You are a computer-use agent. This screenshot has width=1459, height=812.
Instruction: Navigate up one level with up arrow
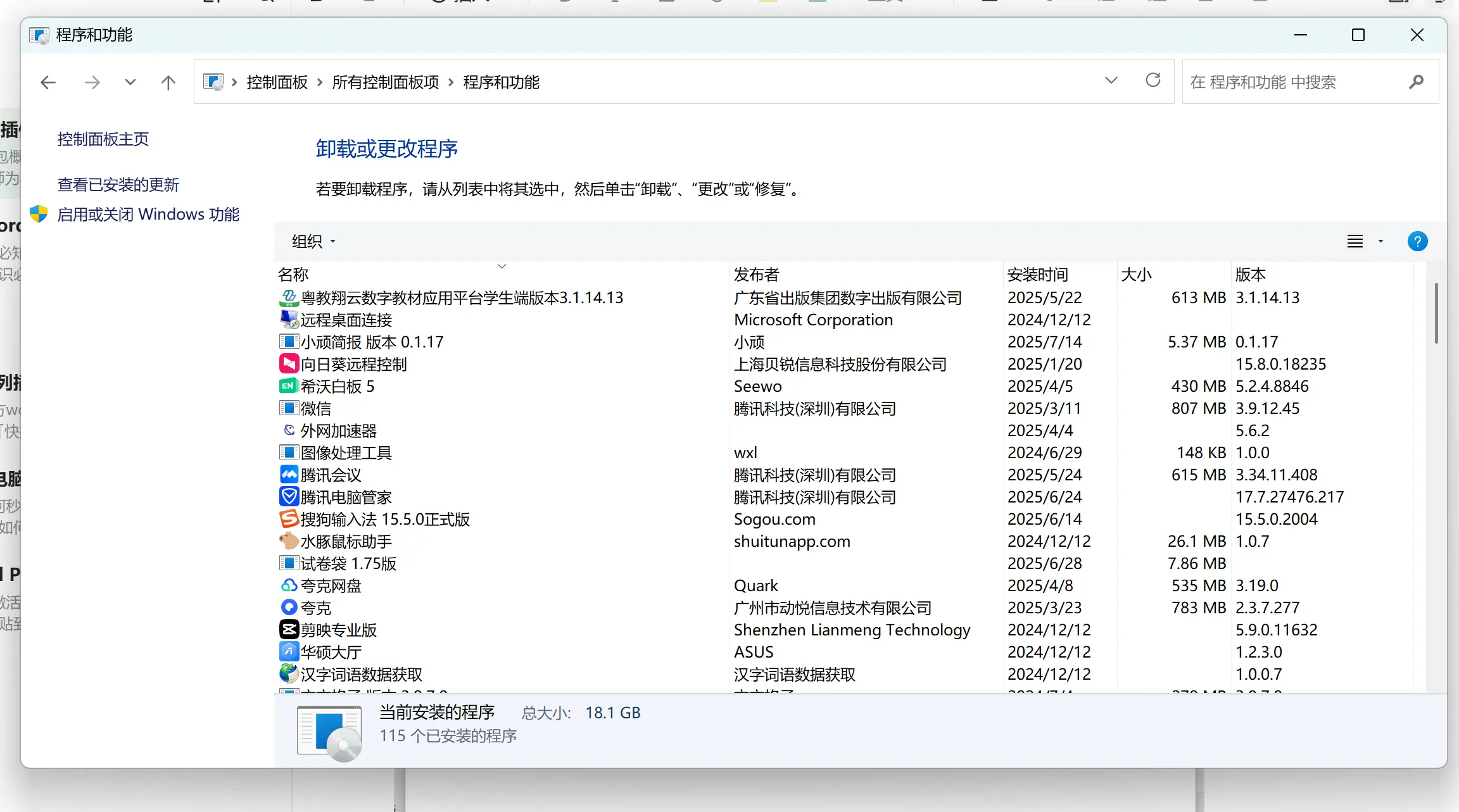pyautogui.click(x=168, y=82)
